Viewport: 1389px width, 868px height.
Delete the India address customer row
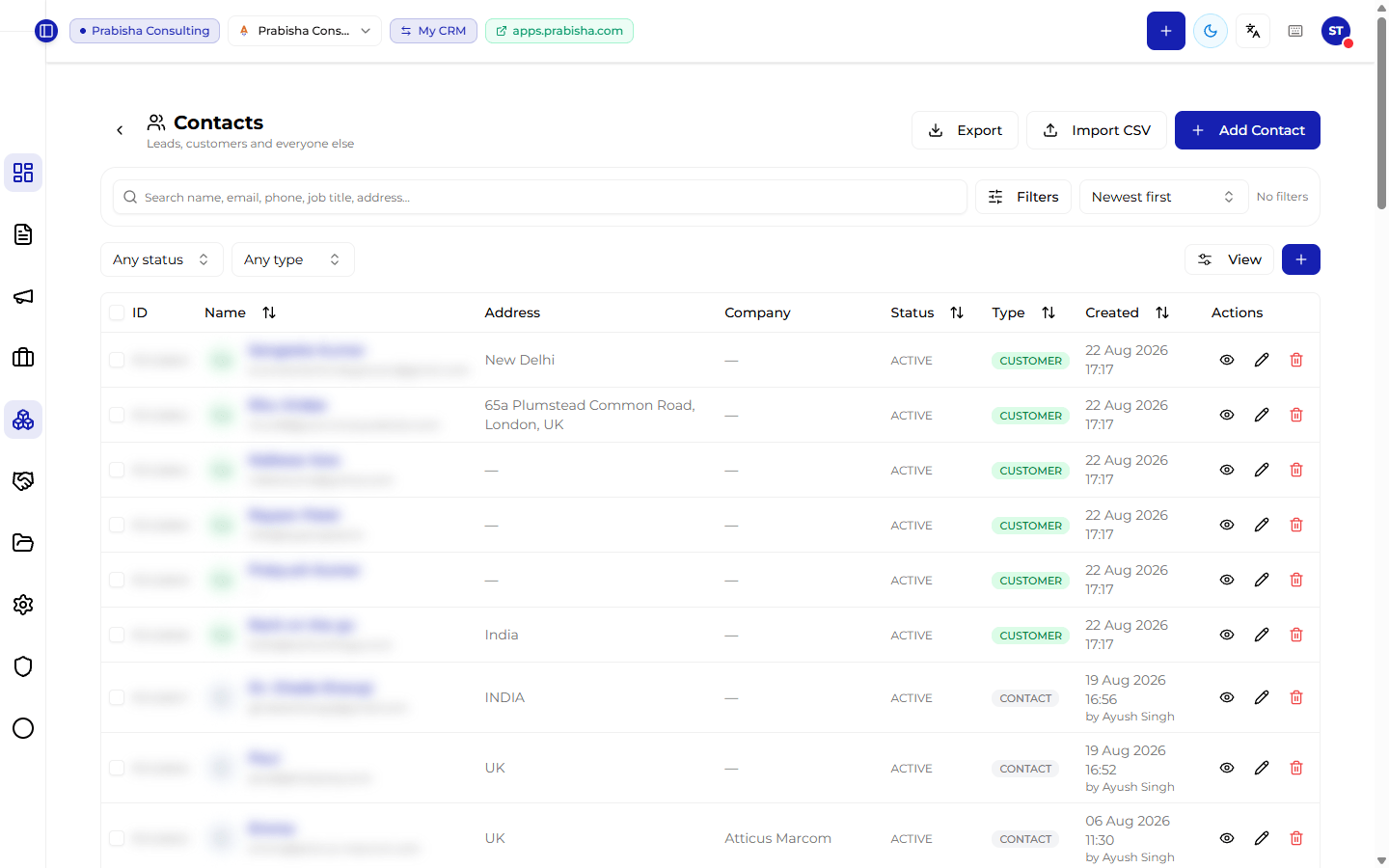point(1296,635)
